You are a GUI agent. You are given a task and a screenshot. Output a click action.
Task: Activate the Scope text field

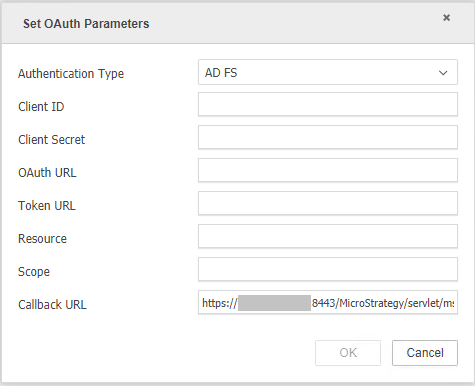[328, 269]
